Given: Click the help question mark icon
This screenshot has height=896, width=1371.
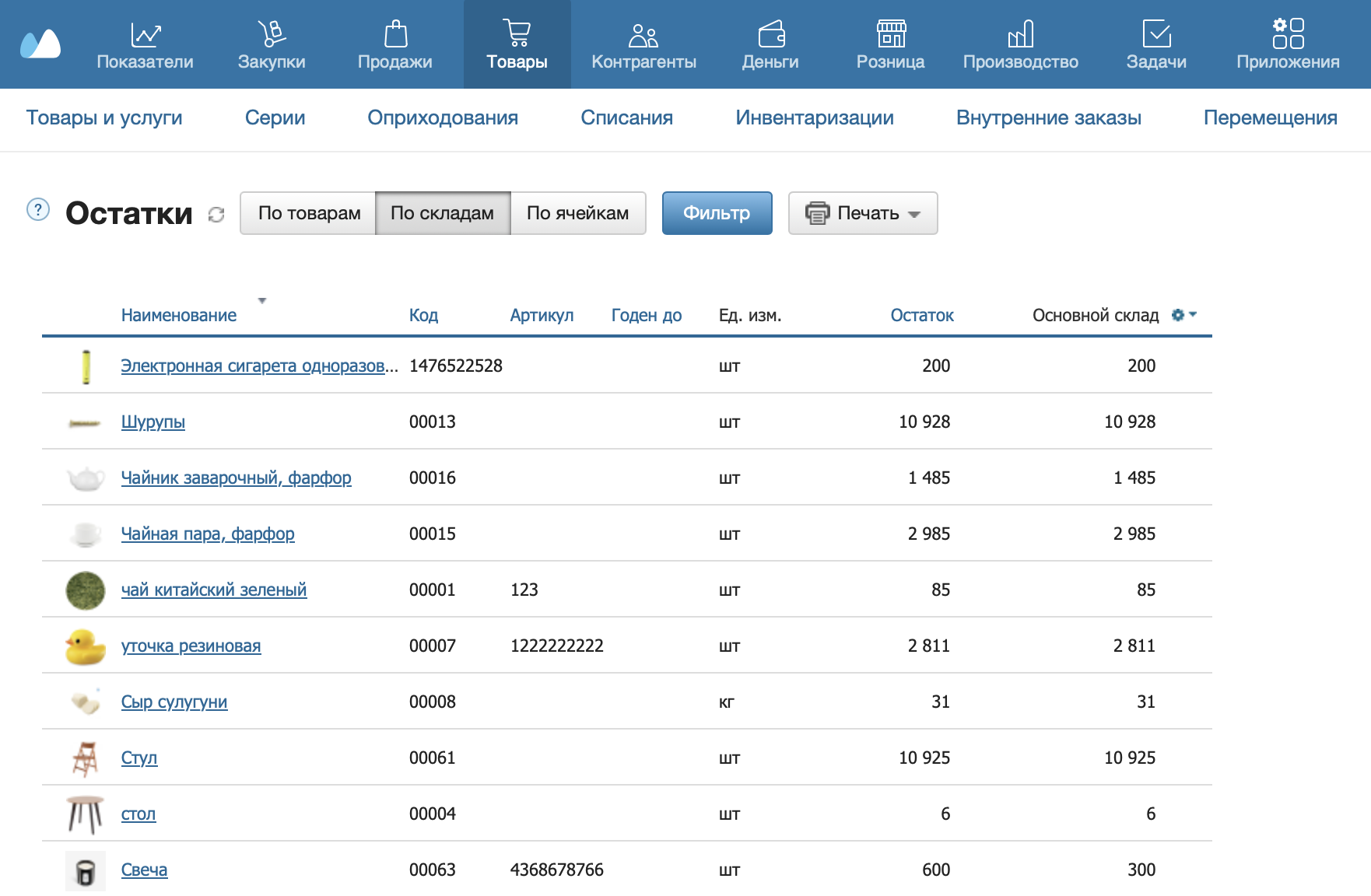Looking at the screenshot, I should (x=38, y=210).
